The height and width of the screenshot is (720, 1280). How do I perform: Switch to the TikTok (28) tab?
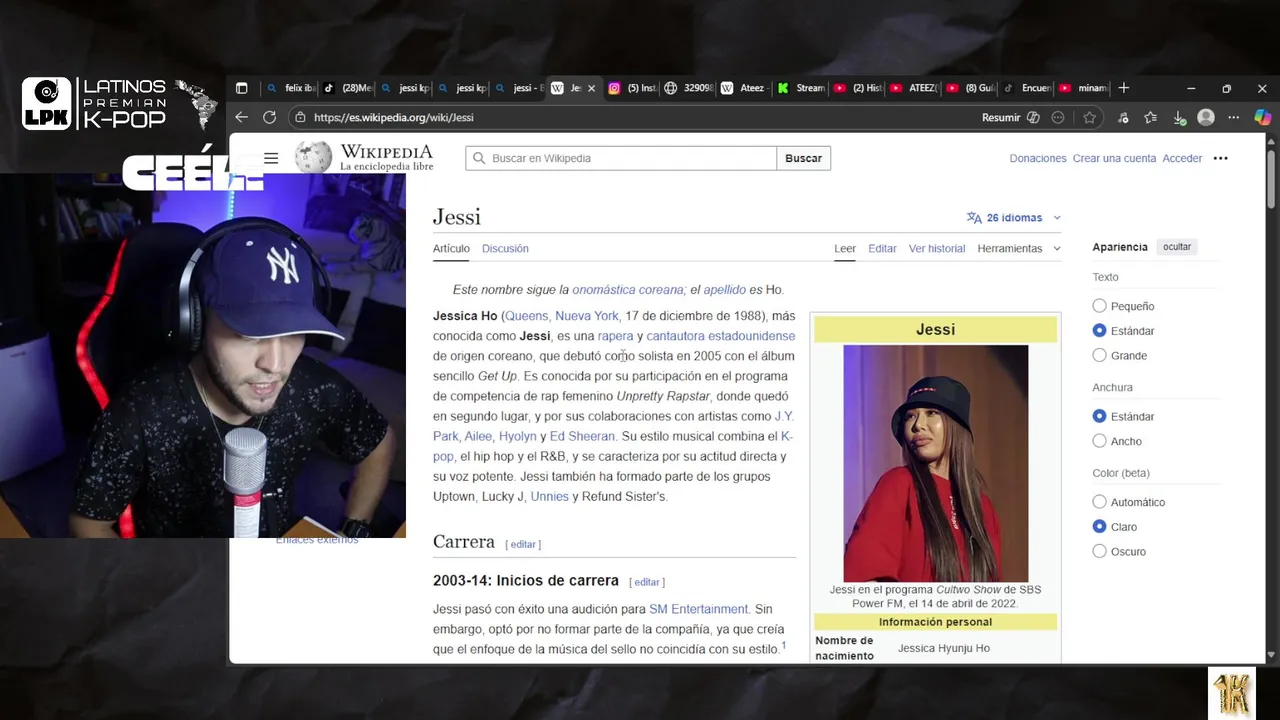[x=347, y=88]
